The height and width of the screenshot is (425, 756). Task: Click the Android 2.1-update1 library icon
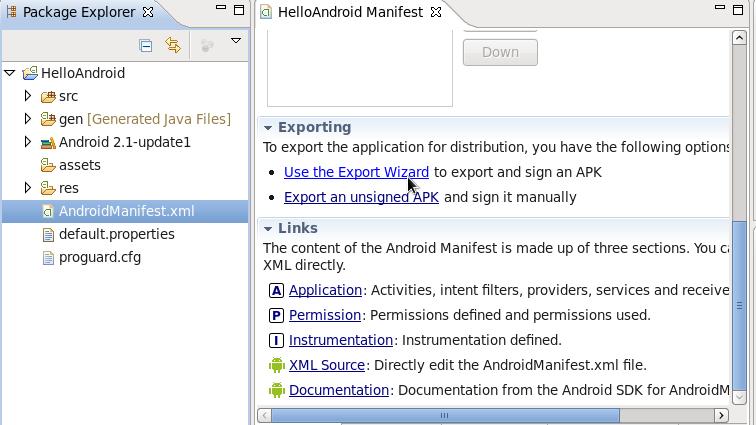(48, 142)
